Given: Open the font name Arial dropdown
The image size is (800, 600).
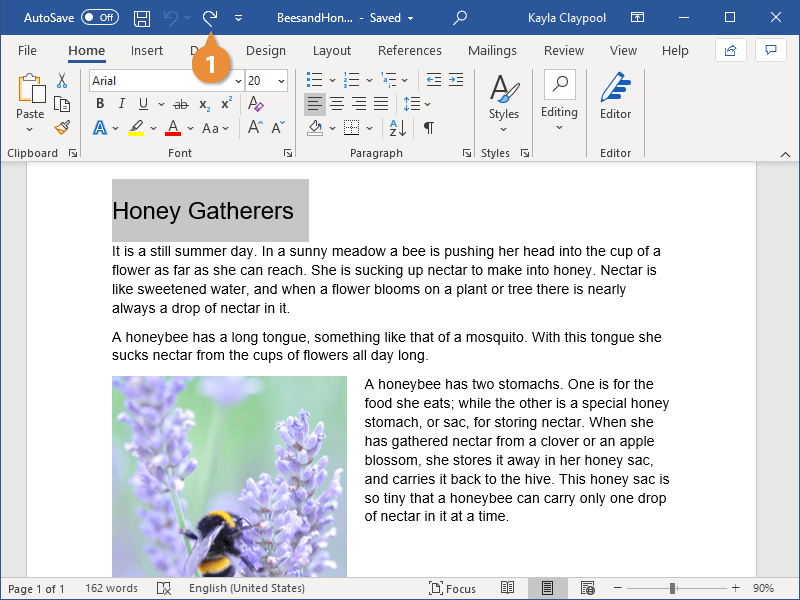Looking at the screenshot, I should [x=237, y=81].
